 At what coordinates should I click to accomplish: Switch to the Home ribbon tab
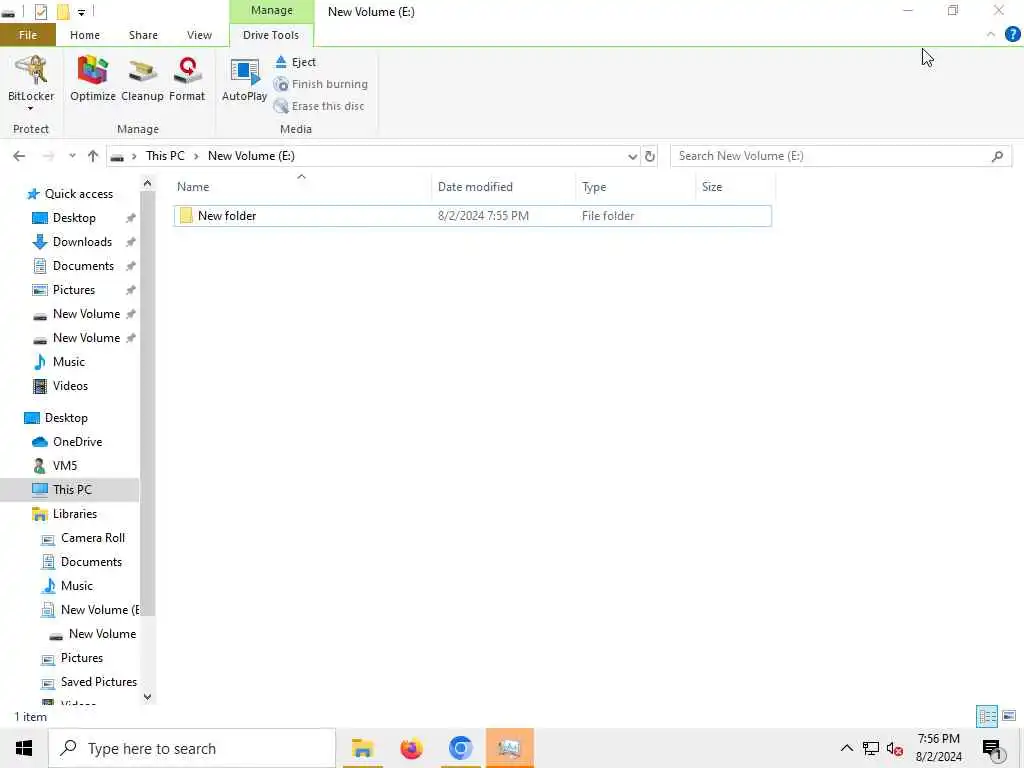click(85, 35)
